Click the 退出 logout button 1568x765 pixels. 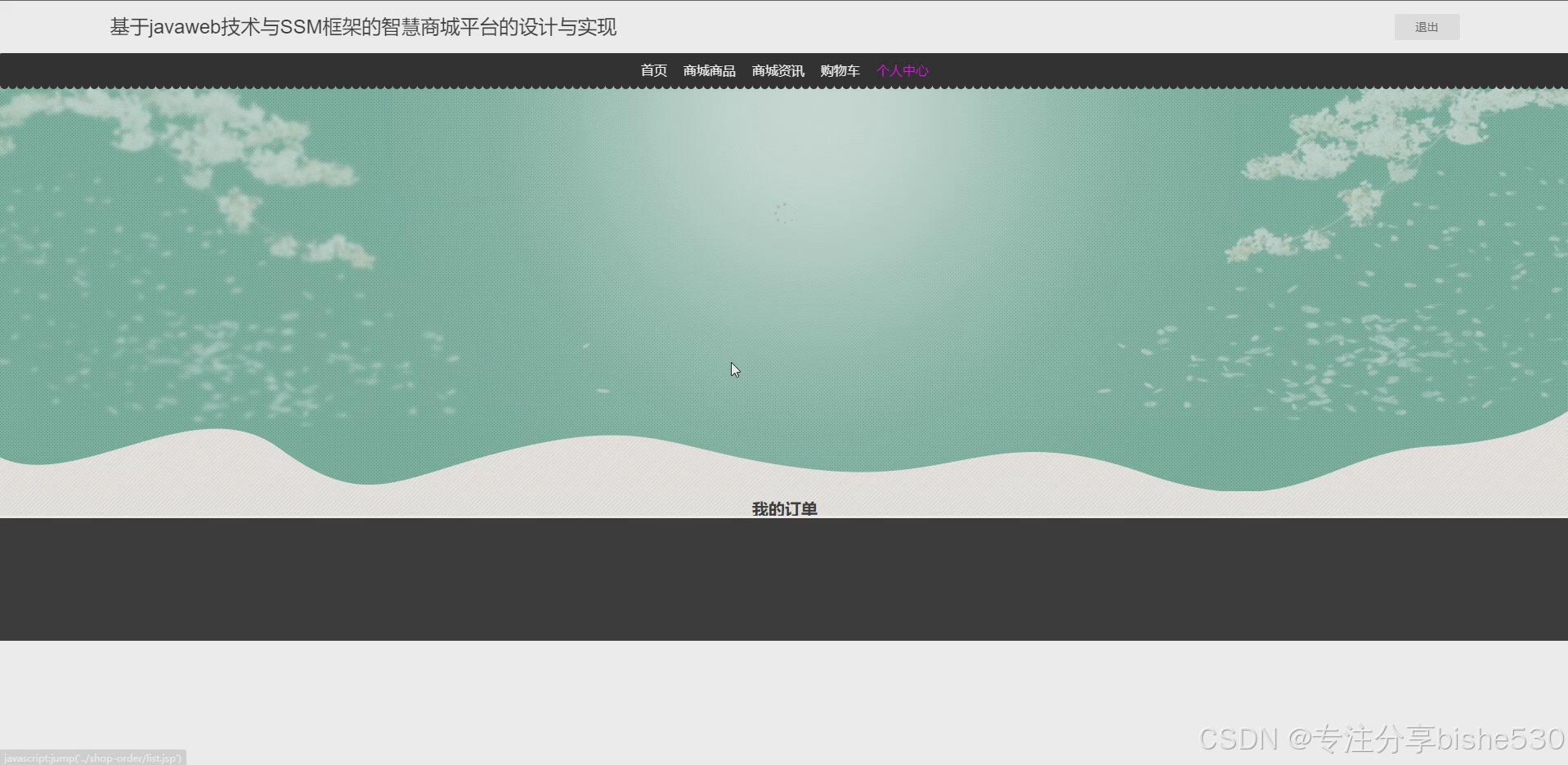pos(1427,27)
